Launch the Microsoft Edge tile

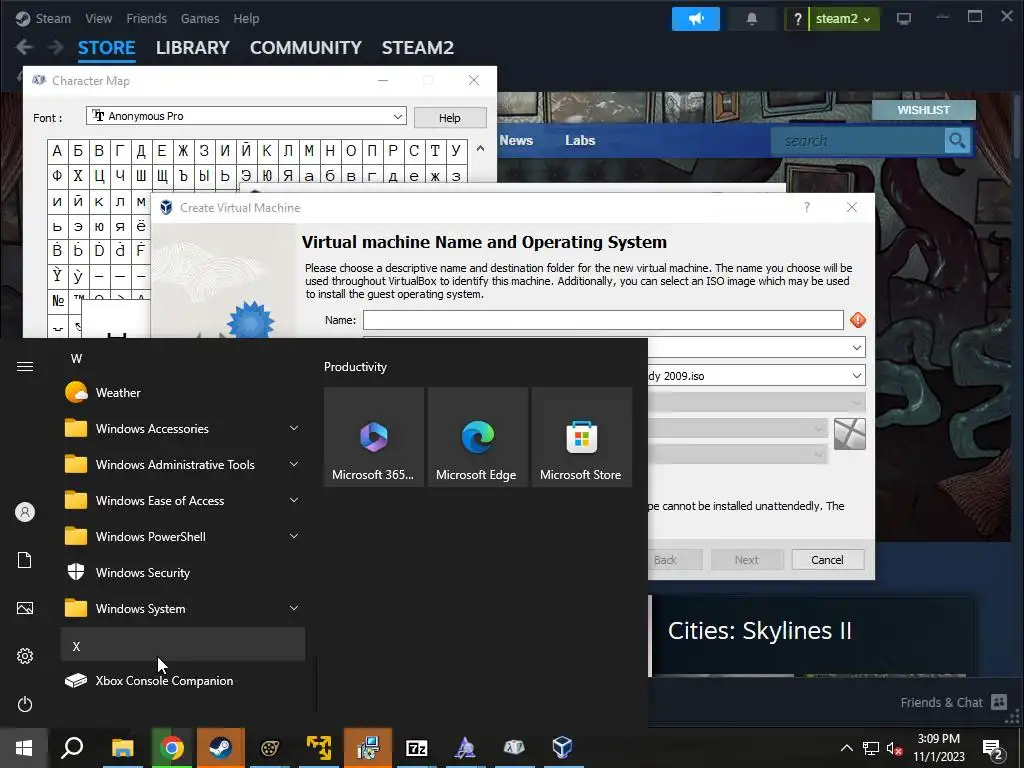coord(477,437)
